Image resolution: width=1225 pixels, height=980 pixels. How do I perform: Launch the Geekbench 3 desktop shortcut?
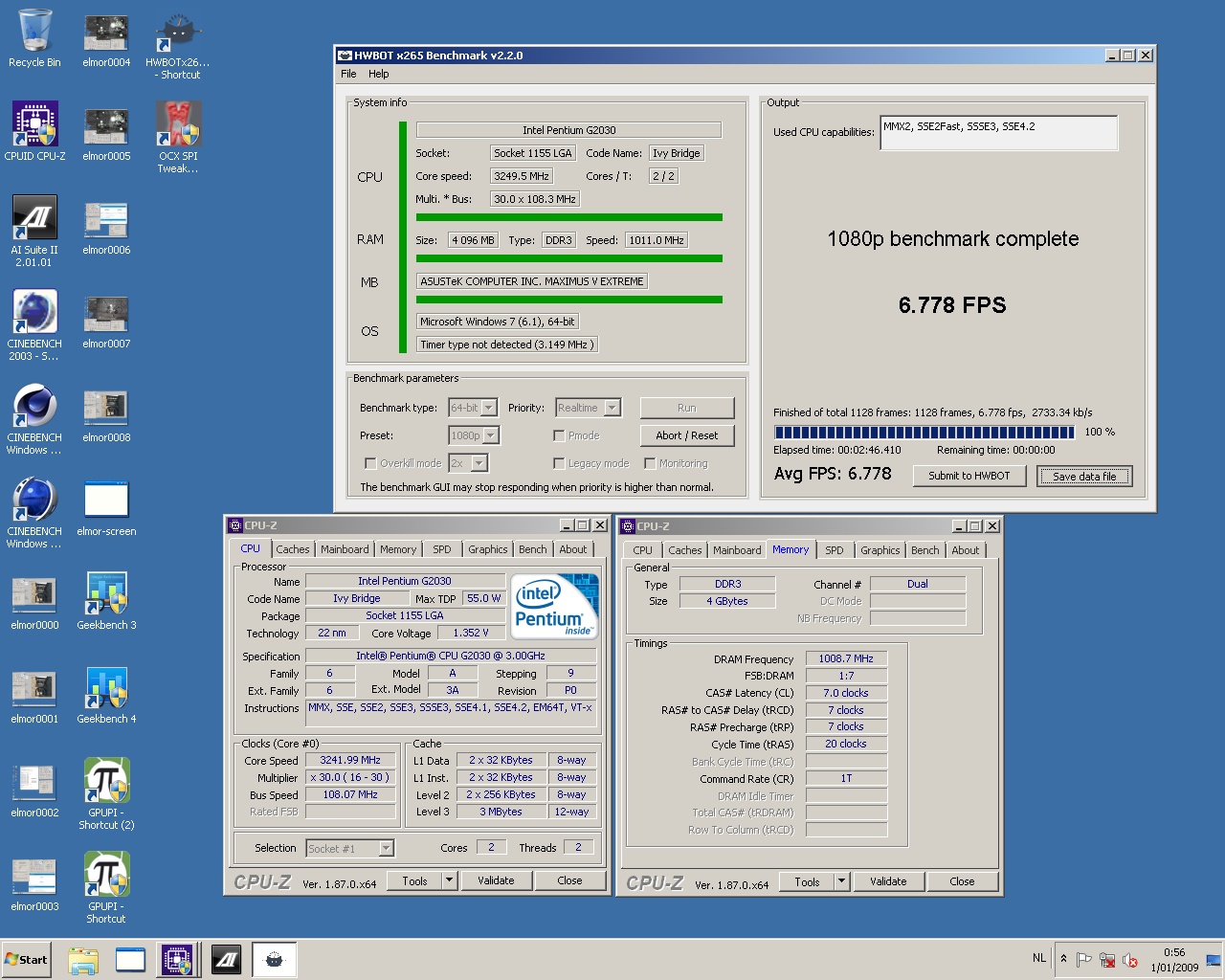(x=106, y=601)
